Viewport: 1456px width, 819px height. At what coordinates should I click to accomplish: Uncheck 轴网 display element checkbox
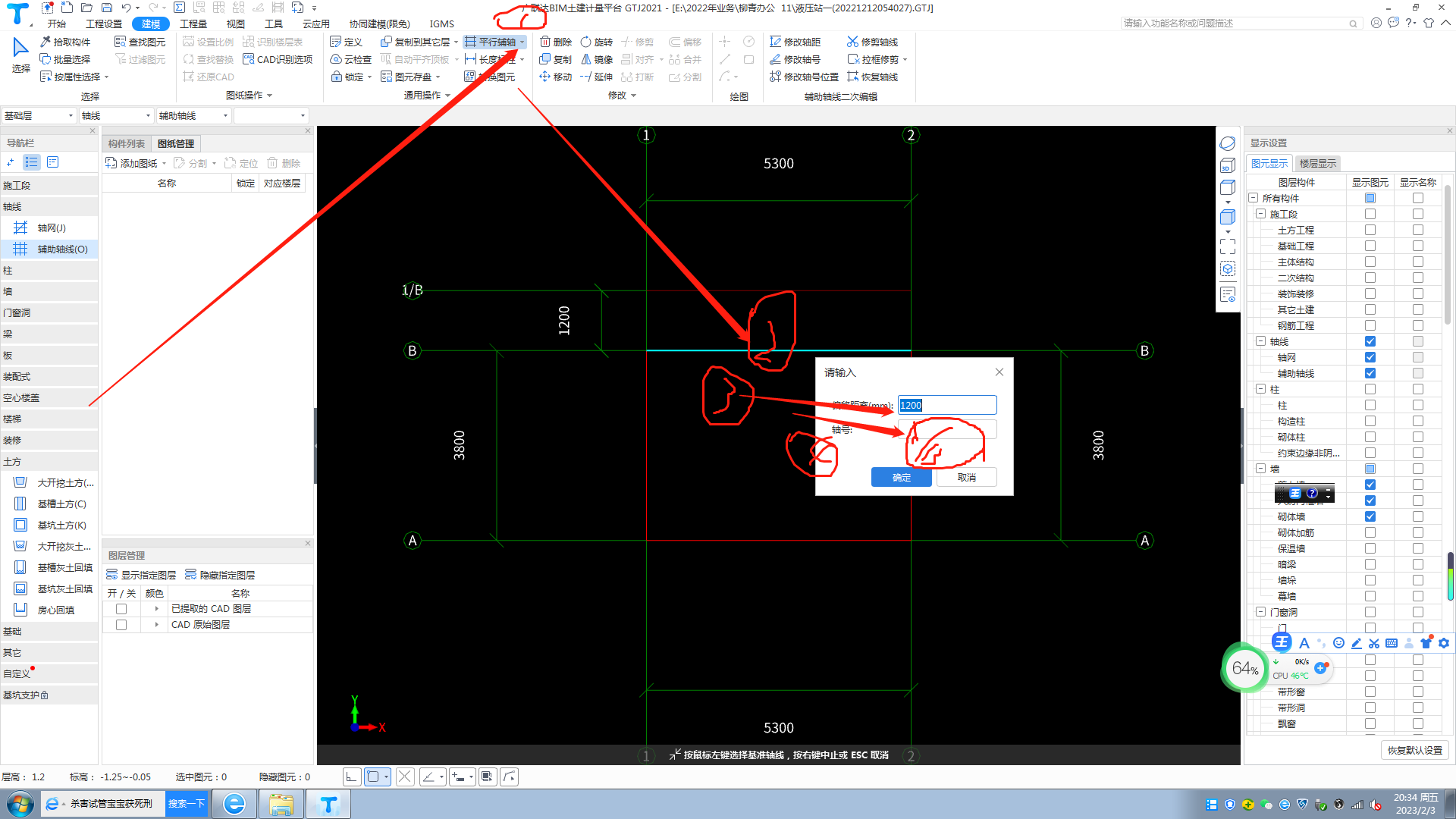[x=1370, y=357]
